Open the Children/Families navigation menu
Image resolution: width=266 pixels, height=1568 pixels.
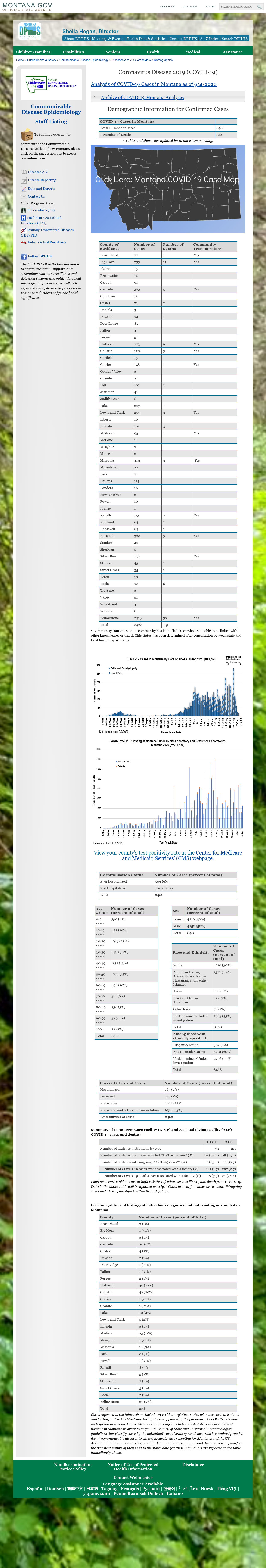[33, 52]
